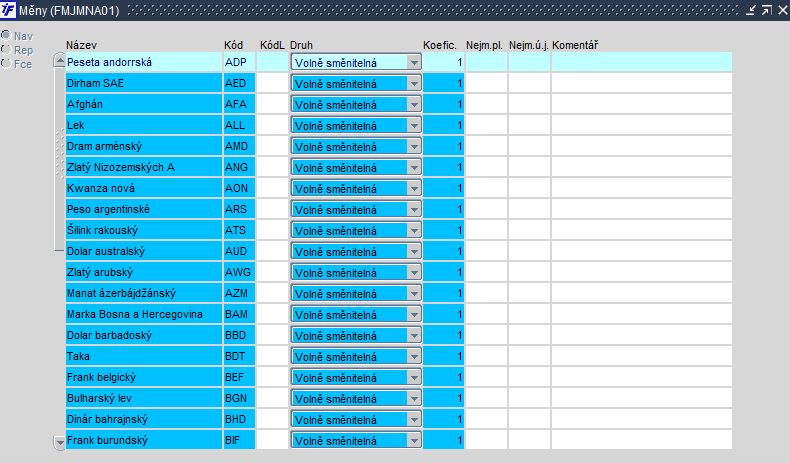Click the ATS code cell
The height and width of the screenshot is (463, 790).
click(239, 230)
